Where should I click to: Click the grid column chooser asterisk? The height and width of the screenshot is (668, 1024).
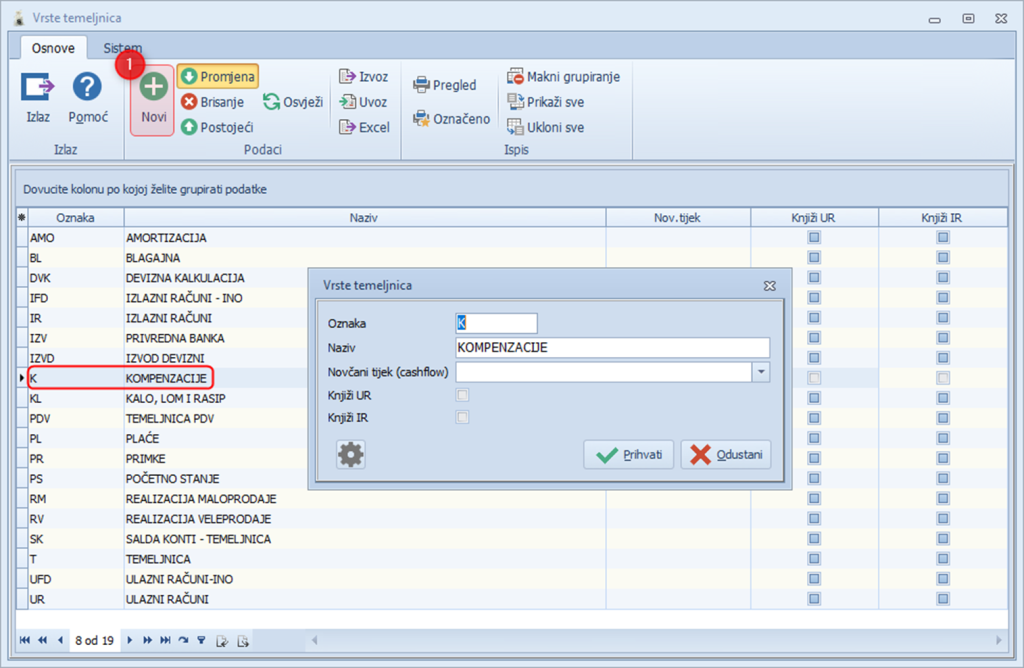(22, 217)
